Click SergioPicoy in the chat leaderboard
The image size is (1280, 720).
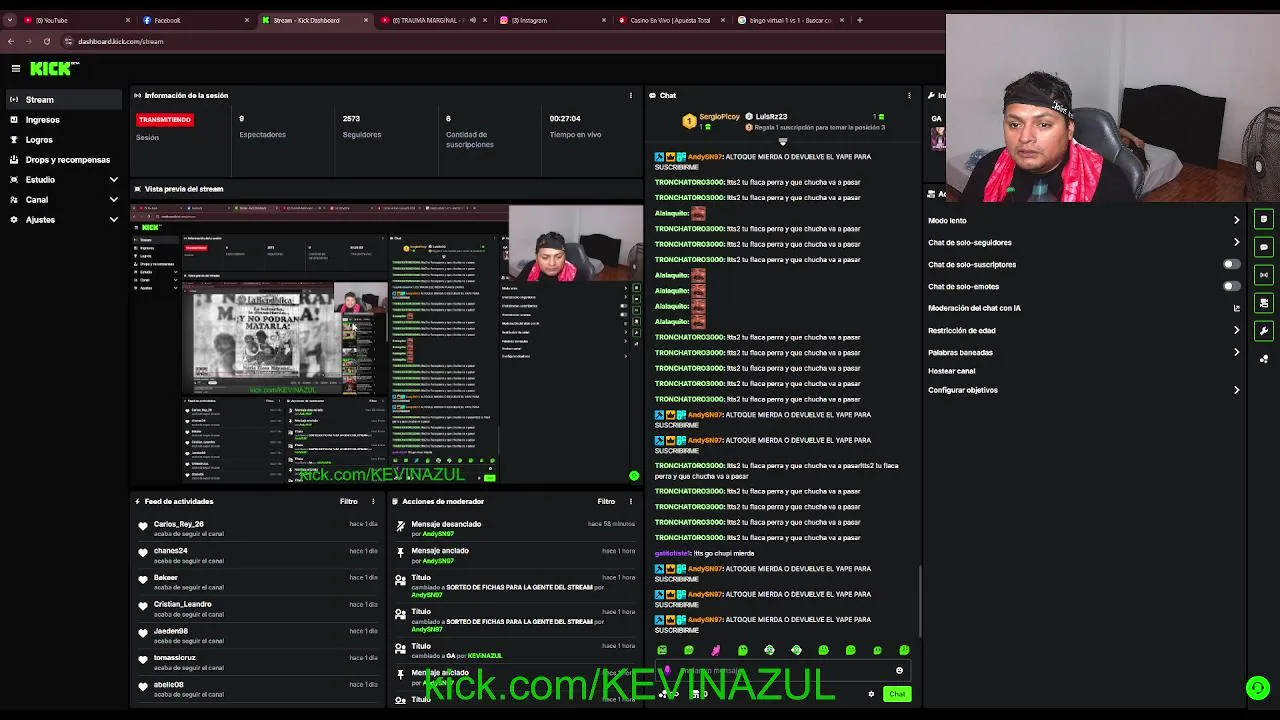tap(720, 117)
